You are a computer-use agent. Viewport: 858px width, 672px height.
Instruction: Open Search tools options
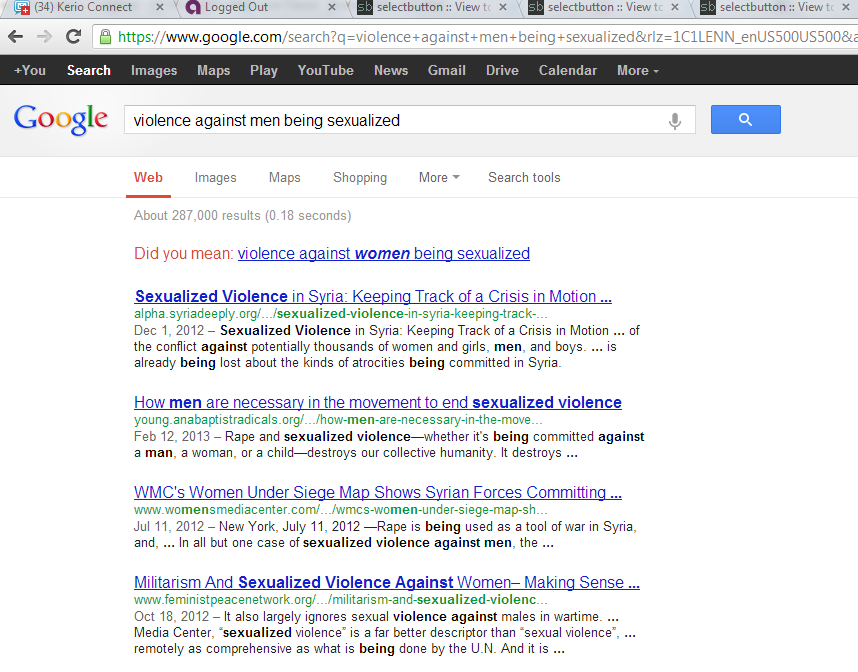(x=524, y=177)
